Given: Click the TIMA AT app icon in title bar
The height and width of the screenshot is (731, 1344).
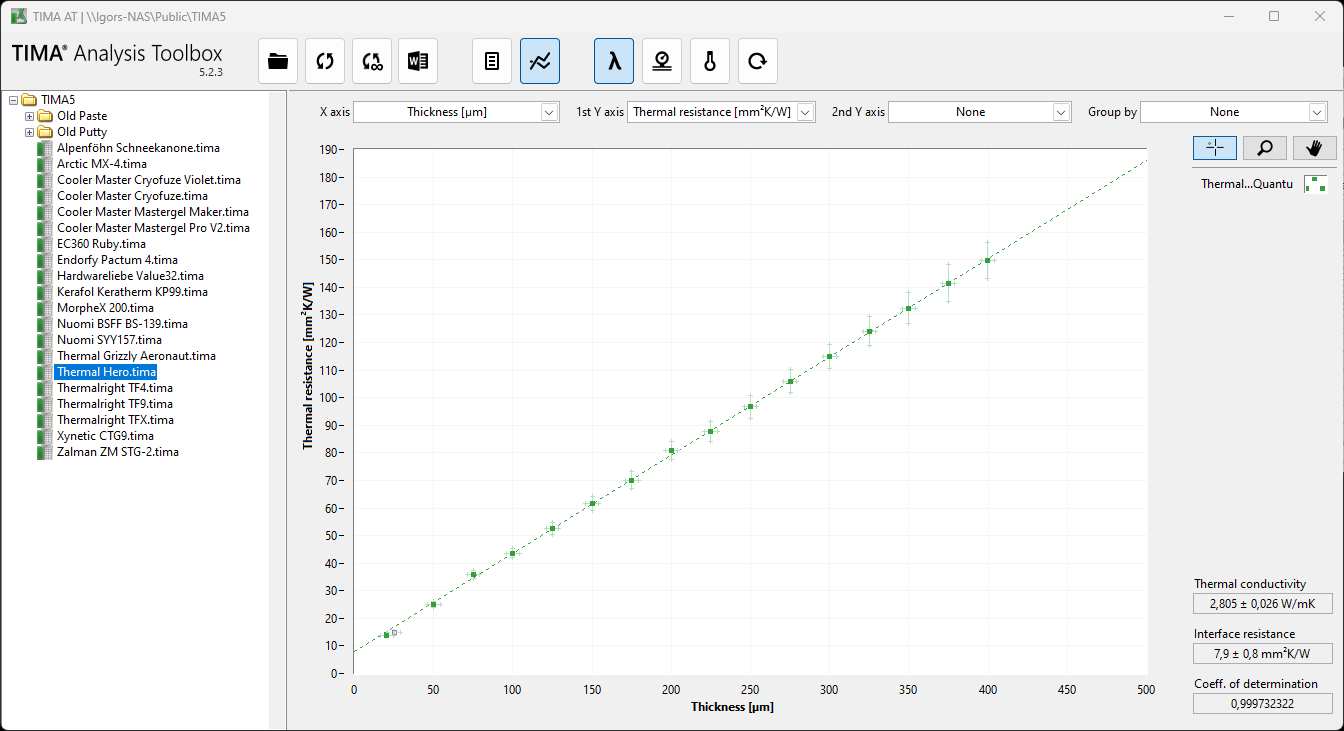Looking at the screenshot, I should [x=18, y=16].
